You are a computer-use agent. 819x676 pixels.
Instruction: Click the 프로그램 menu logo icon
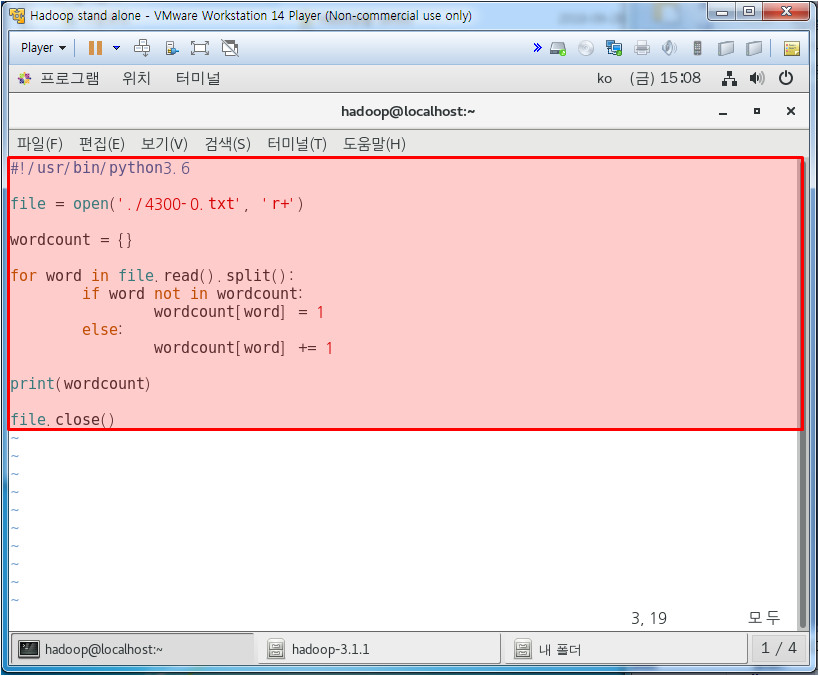click(25, 78)
